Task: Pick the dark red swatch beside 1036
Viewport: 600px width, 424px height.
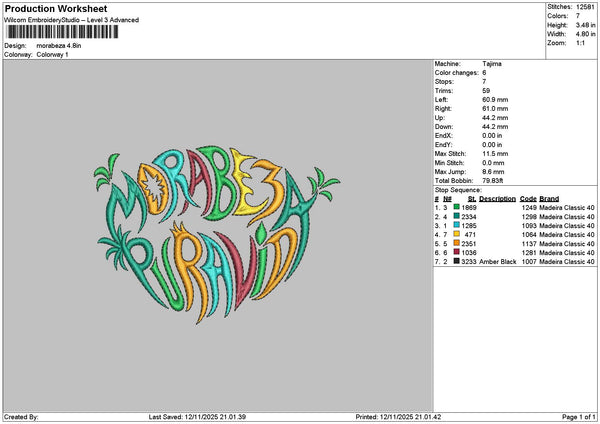Action: pyautogui.click(x=456, y=252)
